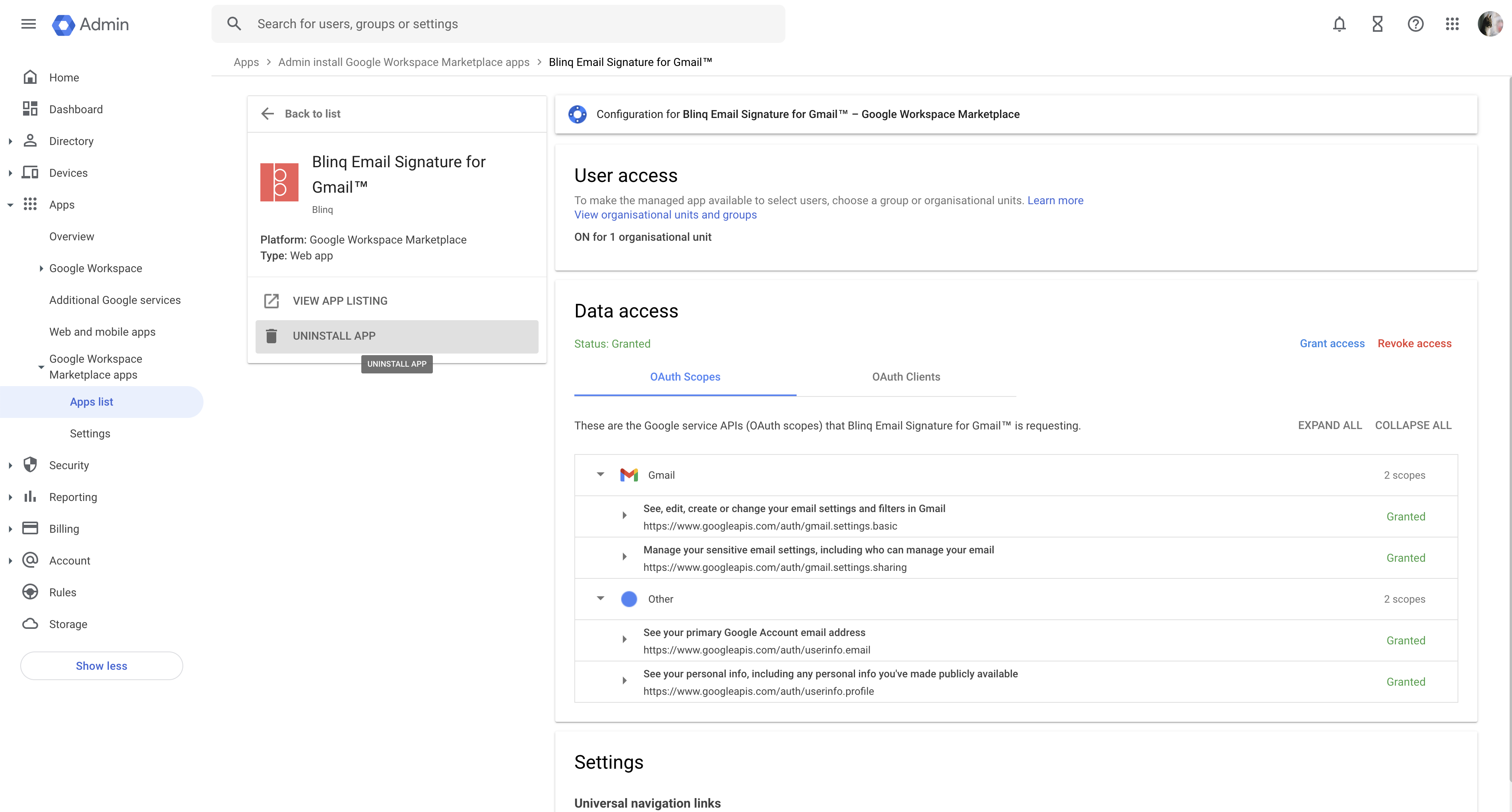Expand the Devices sidebar section
Screen dimensions: 1512x812
10,173
